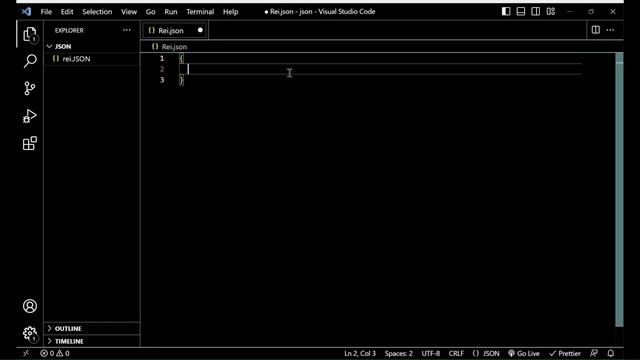Open the Extensions view
Screen dimensions: 640x360
click(x=30, y=143)
